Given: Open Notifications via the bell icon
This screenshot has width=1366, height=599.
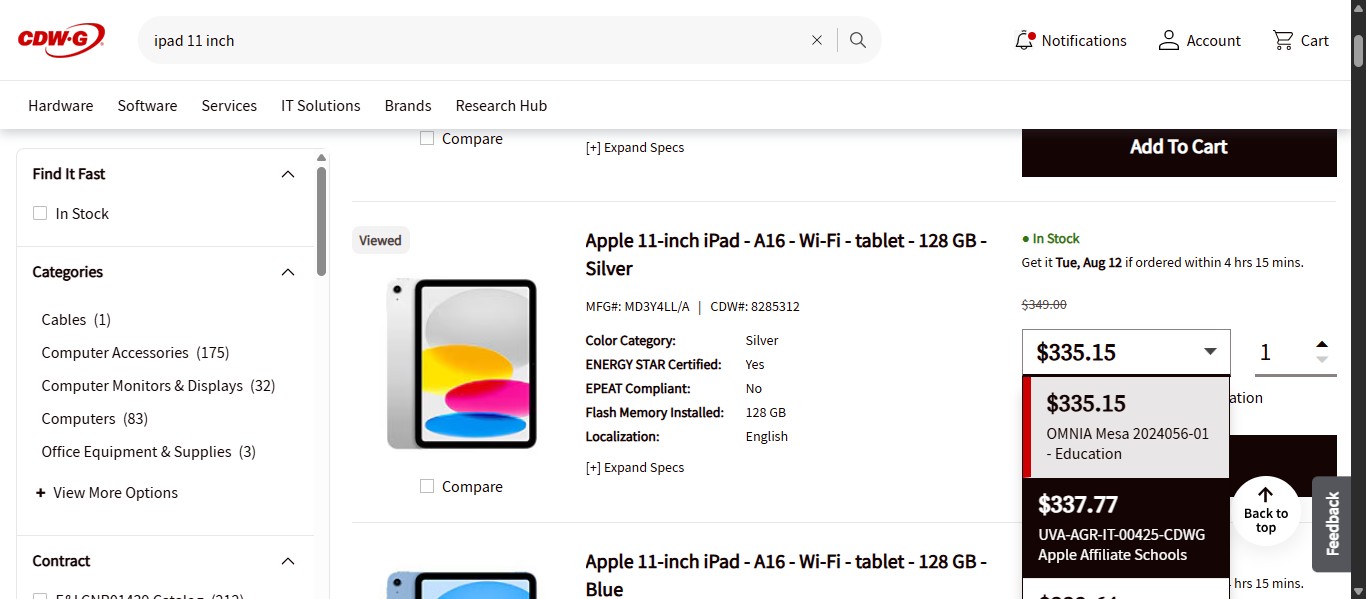Looking at the screenshot, I should (1024, 39).
